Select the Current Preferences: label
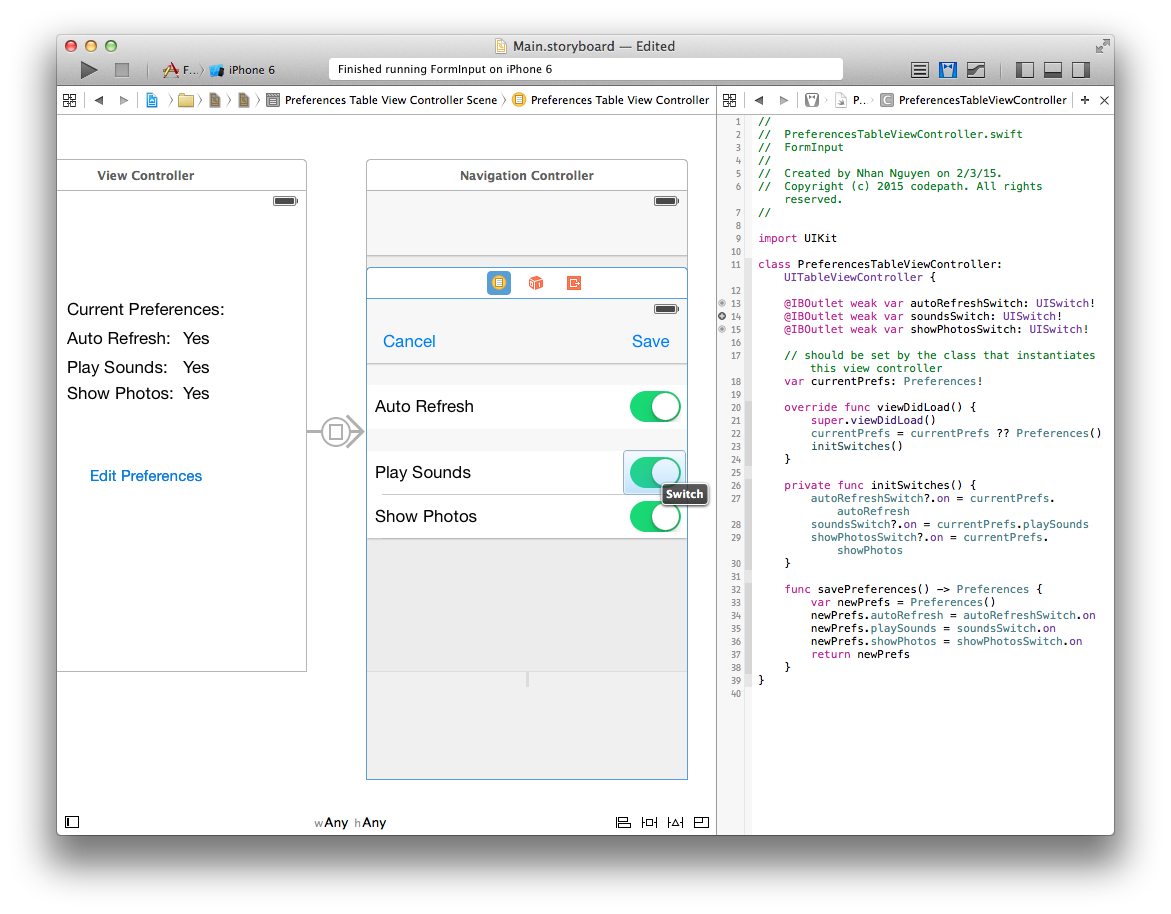The width and height of the screenshot is (1171, 914). point(146,310)
